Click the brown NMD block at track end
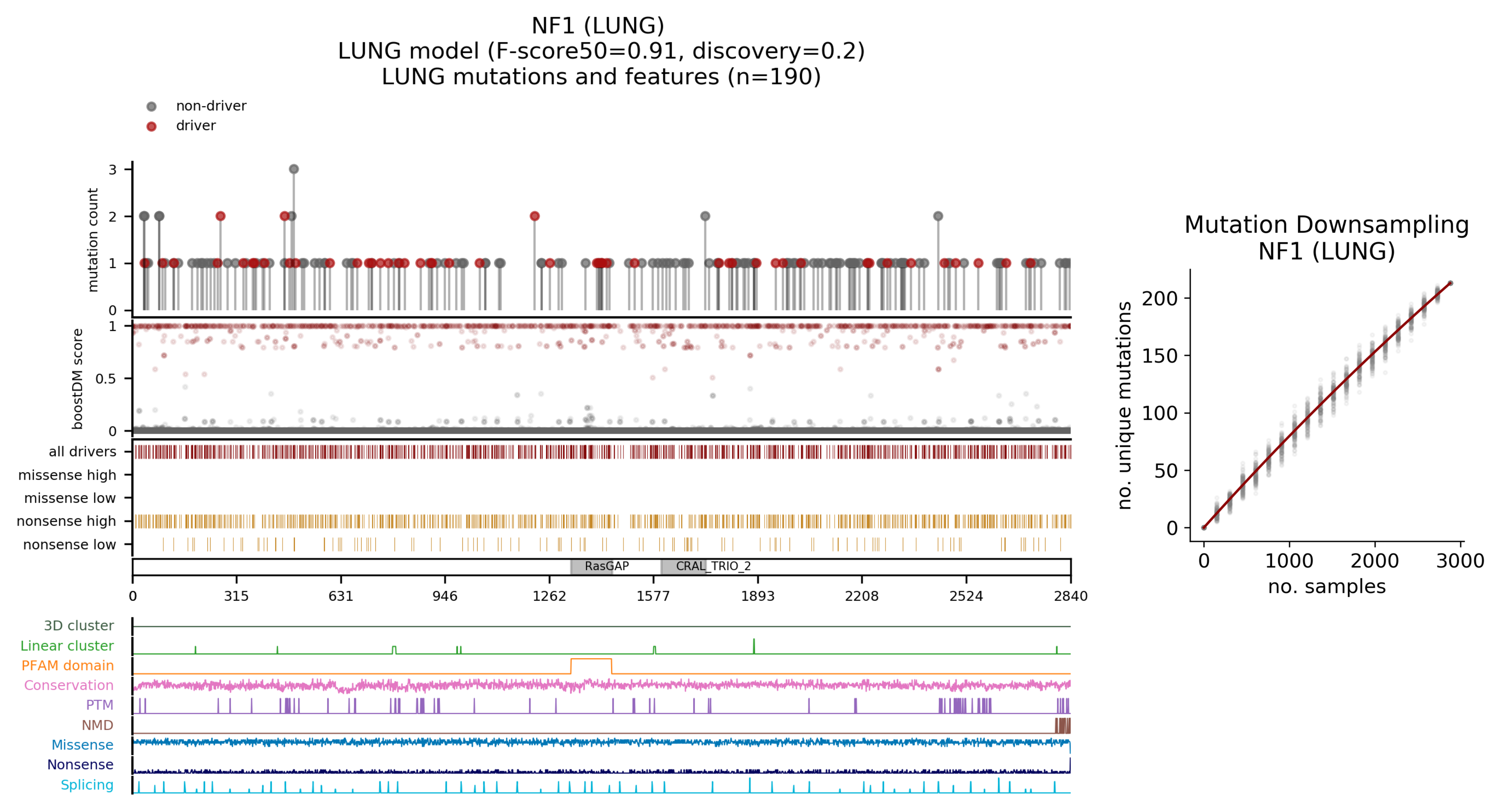1497x812 pixels. click(1062, 725)
